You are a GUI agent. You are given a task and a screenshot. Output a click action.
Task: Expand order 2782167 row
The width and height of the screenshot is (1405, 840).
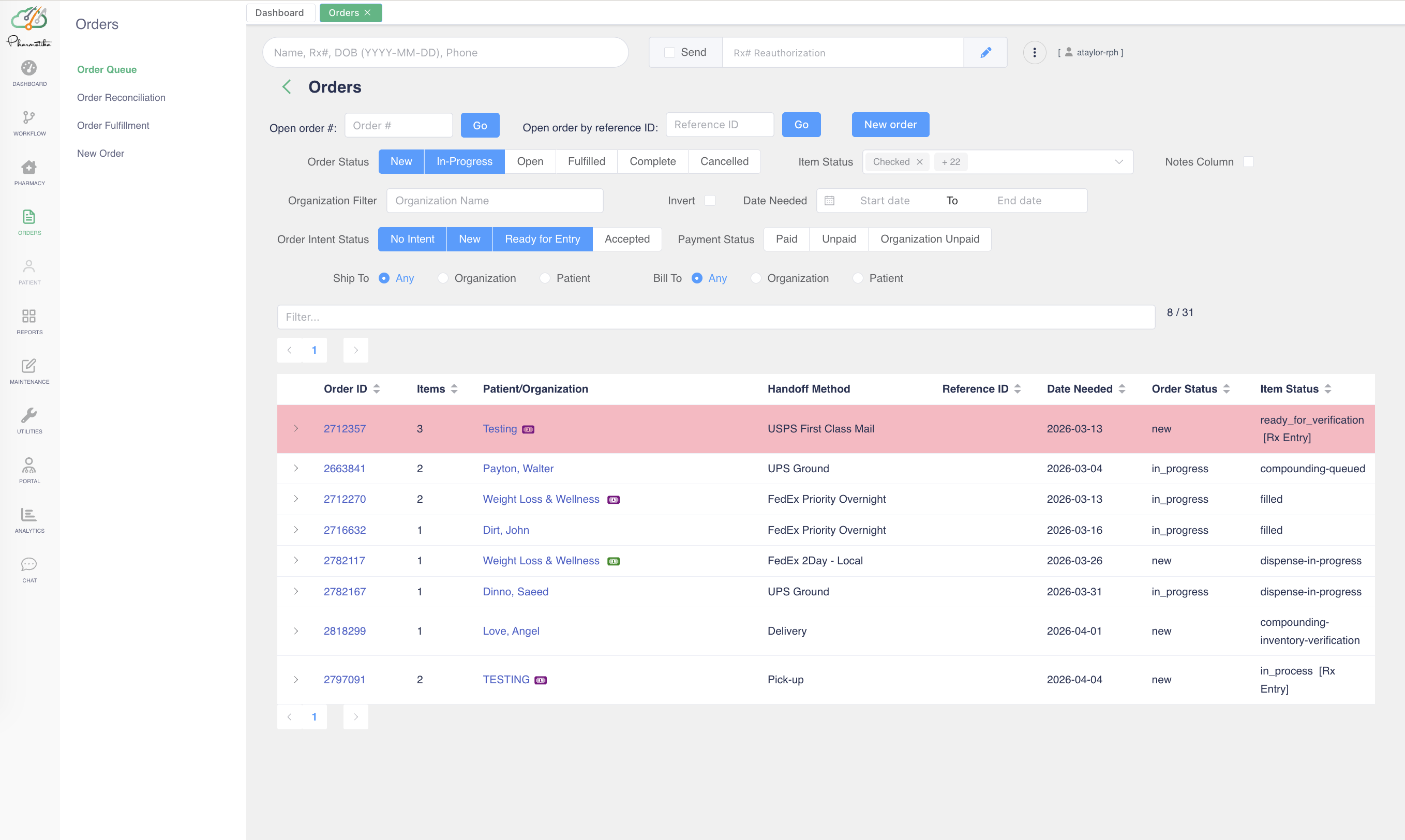(295, 592)
